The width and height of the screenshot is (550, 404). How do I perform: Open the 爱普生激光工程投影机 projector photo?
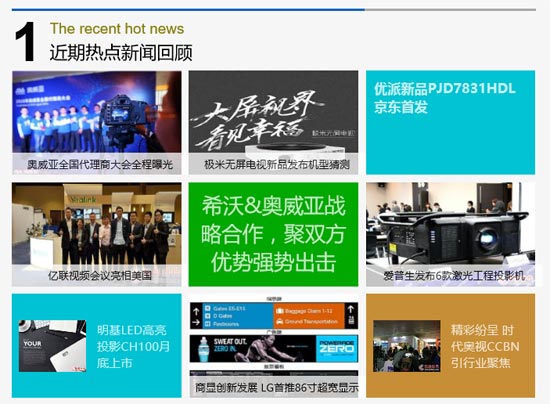[451, 223]
